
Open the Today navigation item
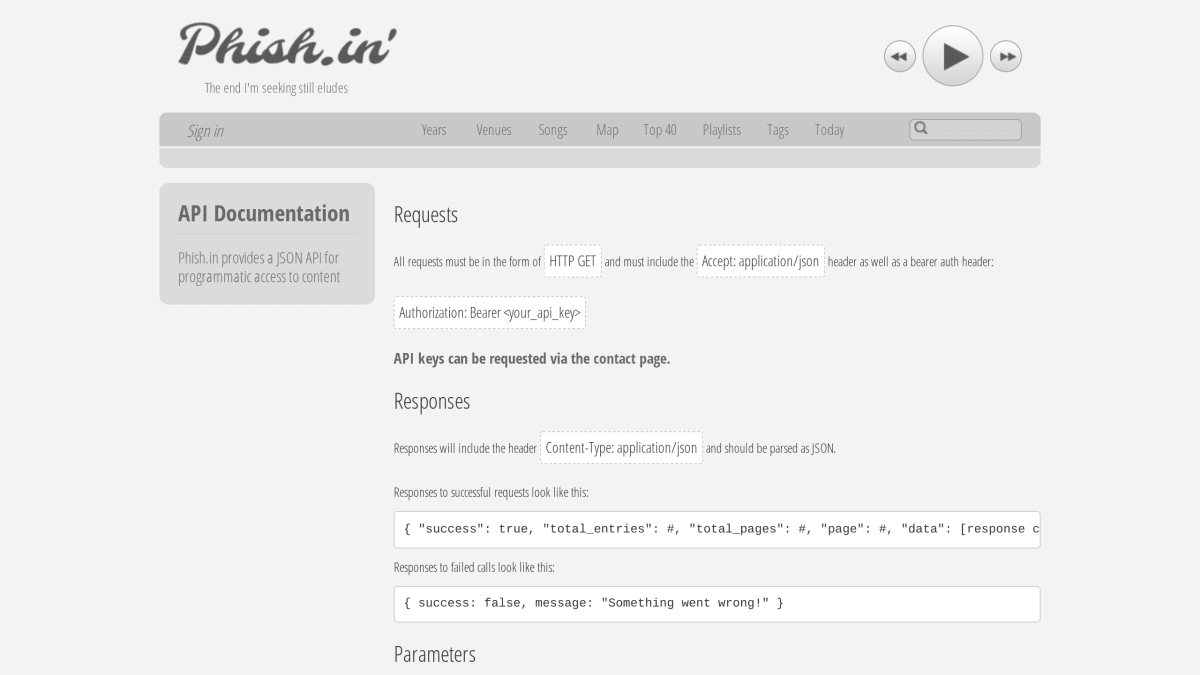point(829,130)
